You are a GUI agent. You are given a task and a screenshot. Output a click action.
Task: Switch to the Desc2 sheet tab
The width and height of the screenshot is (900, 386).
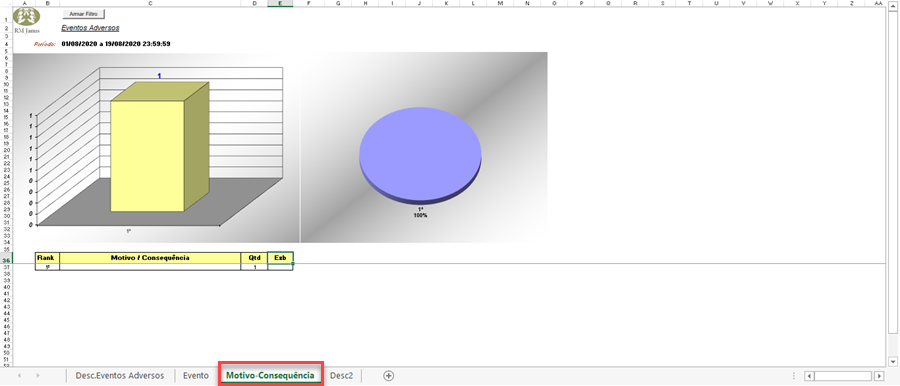coord(342,376)
